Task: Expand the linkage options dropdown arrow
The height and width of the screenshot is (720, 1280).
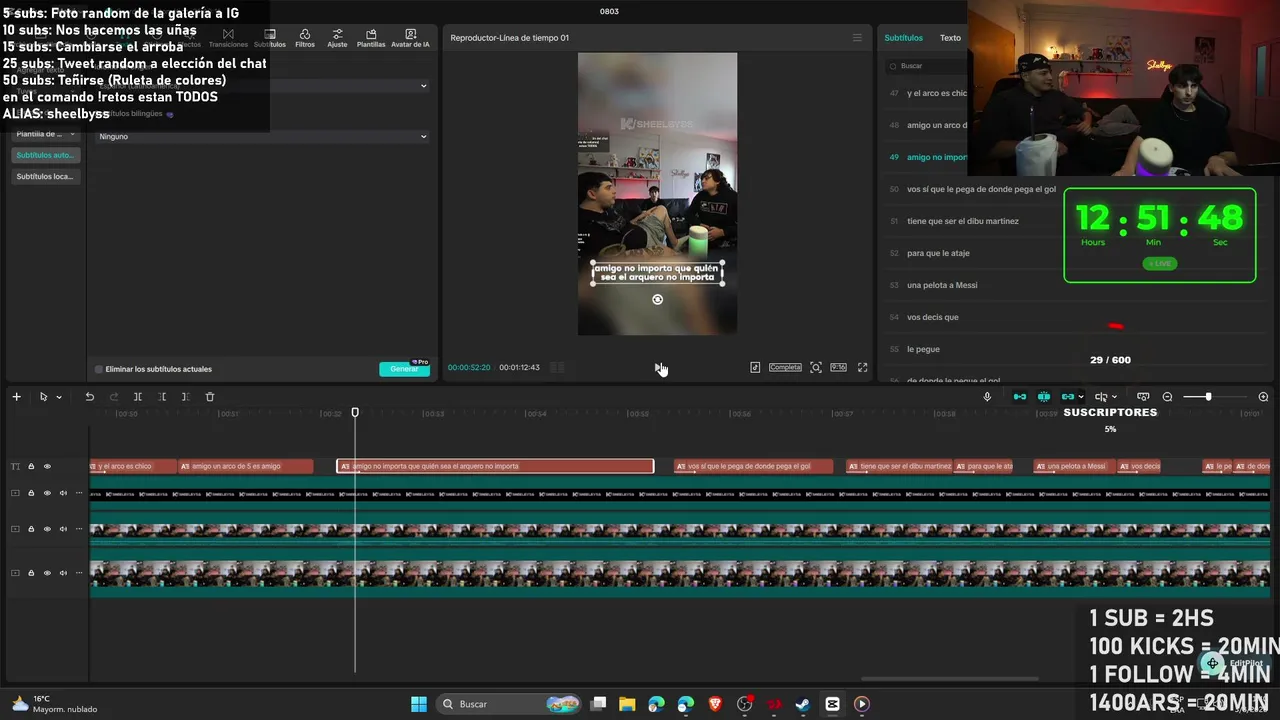Action: 1081,397
